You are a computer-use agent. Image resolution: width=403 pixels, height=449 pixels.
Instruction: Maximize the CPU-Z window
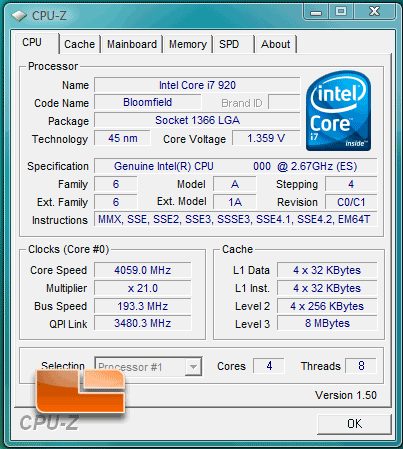(341, 12)
